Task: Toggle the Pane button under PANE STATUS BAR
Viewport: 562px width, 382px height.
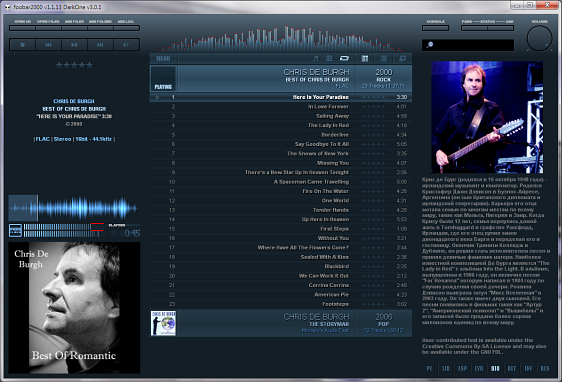Action: pyautogui.click(x=474, y=28)
